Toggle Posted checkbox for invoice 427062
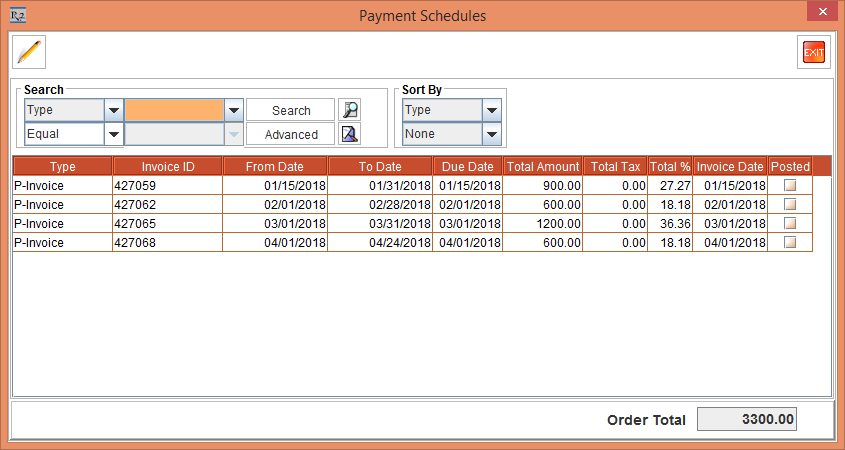The height and width of the screenshot is (450, 845). tap(790, 205)
